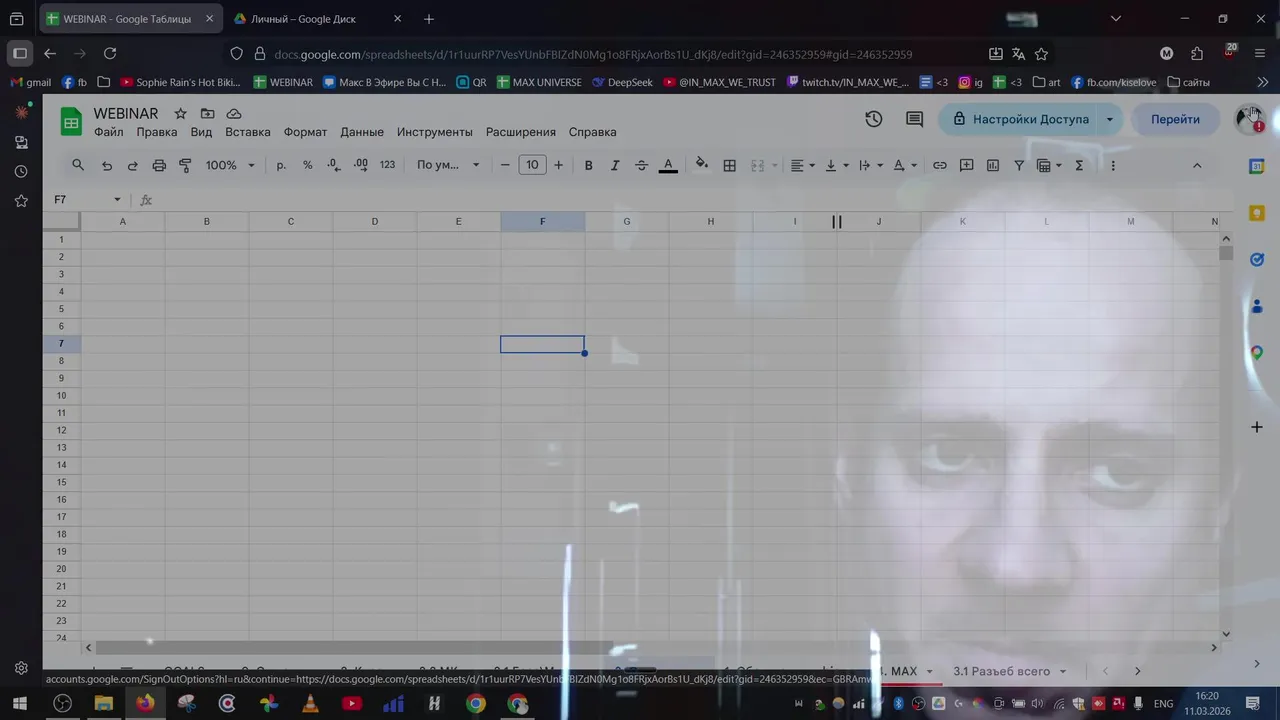Open the Вставка menu
This screenshot has height=720, width=1280.
[248, 132]
